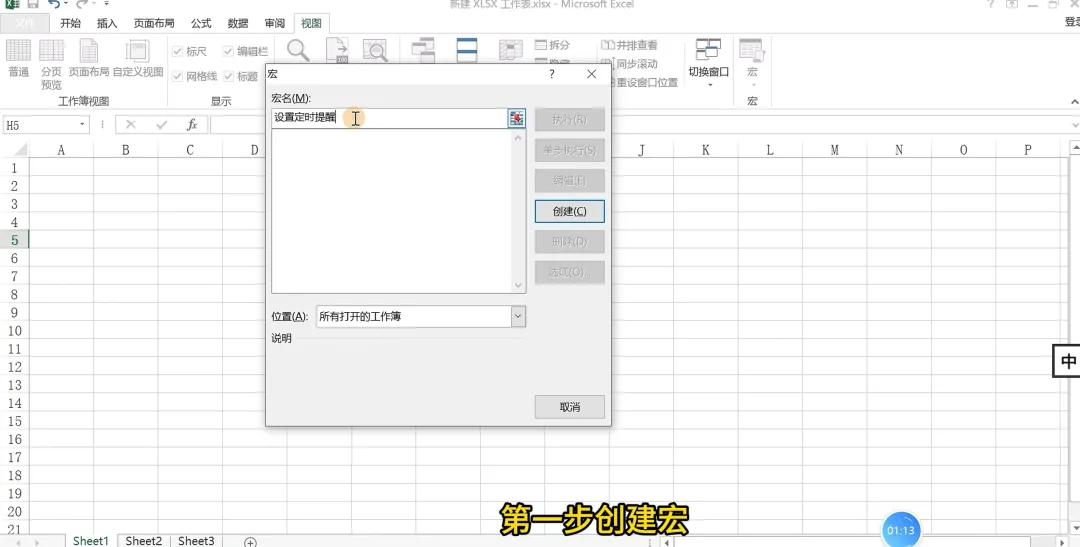Click the 取消 Cancel button

(570, 407)
